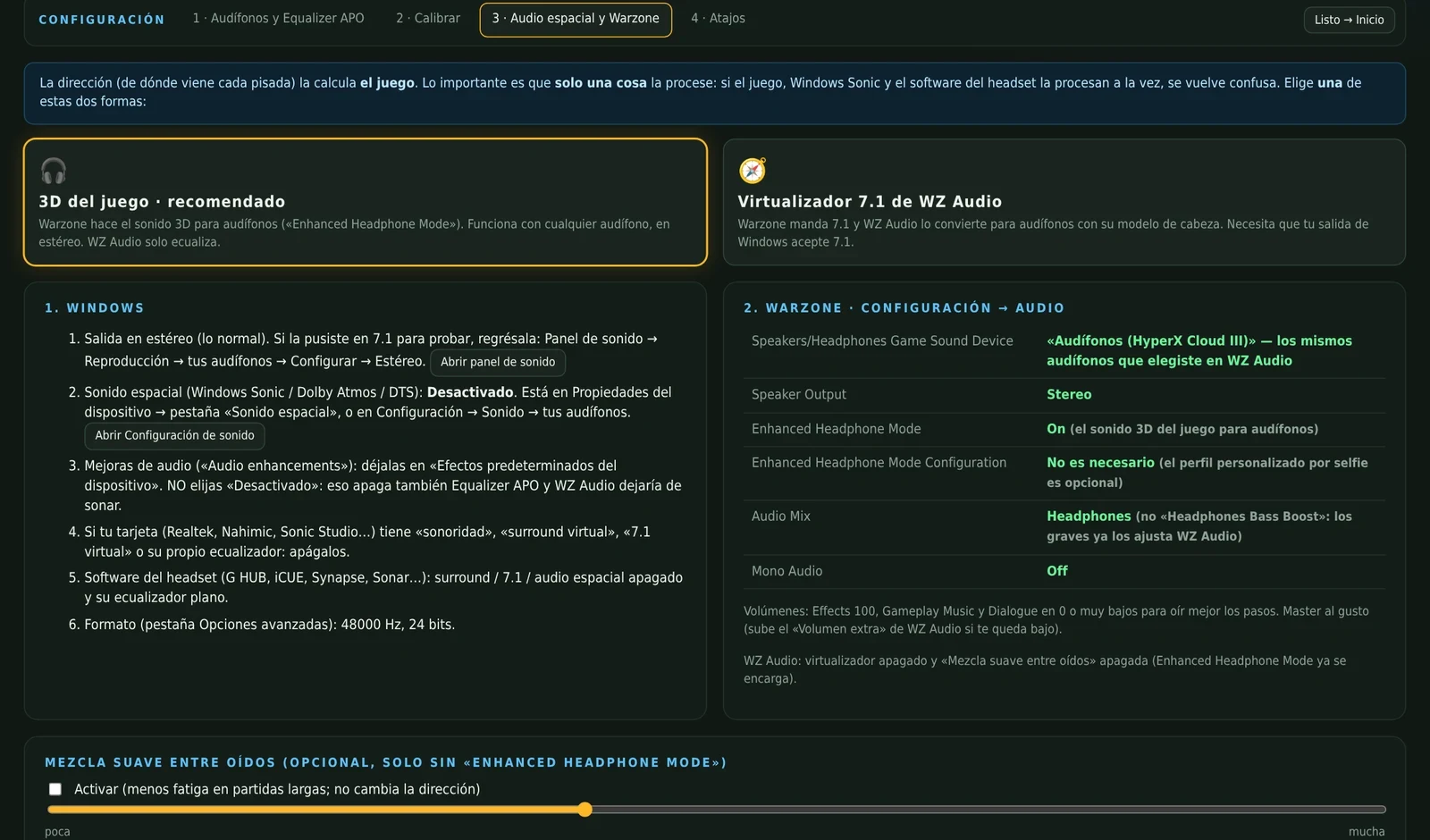Click the 'Abrir panel de sonido' button
This screenshot has height=840, width=1430.
click(498, 362)
